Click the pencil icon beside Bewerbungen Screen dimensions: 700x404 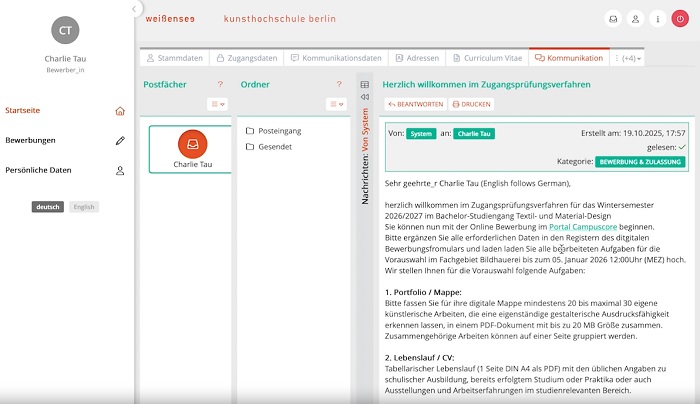[120, 141]
